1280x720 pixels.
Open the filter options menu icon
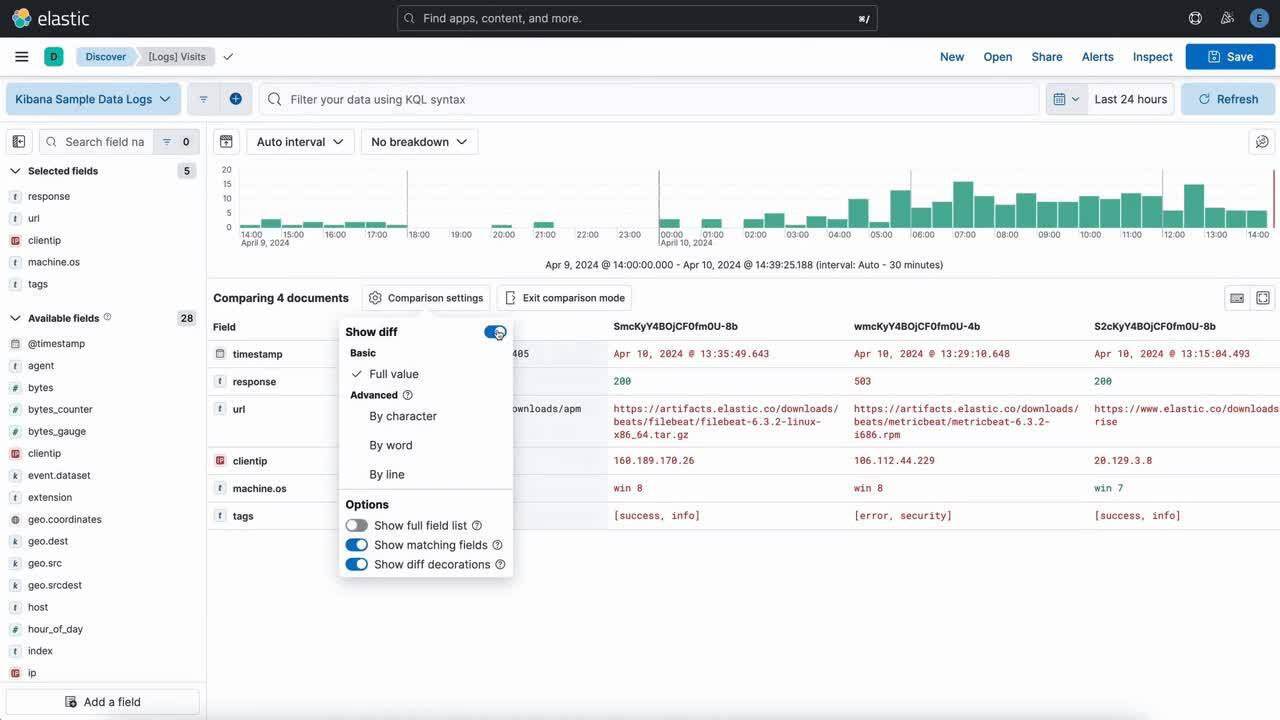203,99
